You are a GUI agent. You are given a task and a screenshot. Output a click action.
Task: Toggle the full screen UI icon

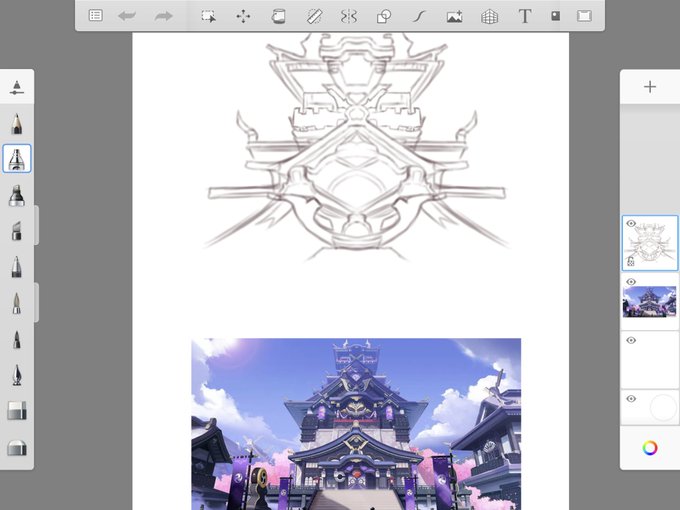coord(584,16)
